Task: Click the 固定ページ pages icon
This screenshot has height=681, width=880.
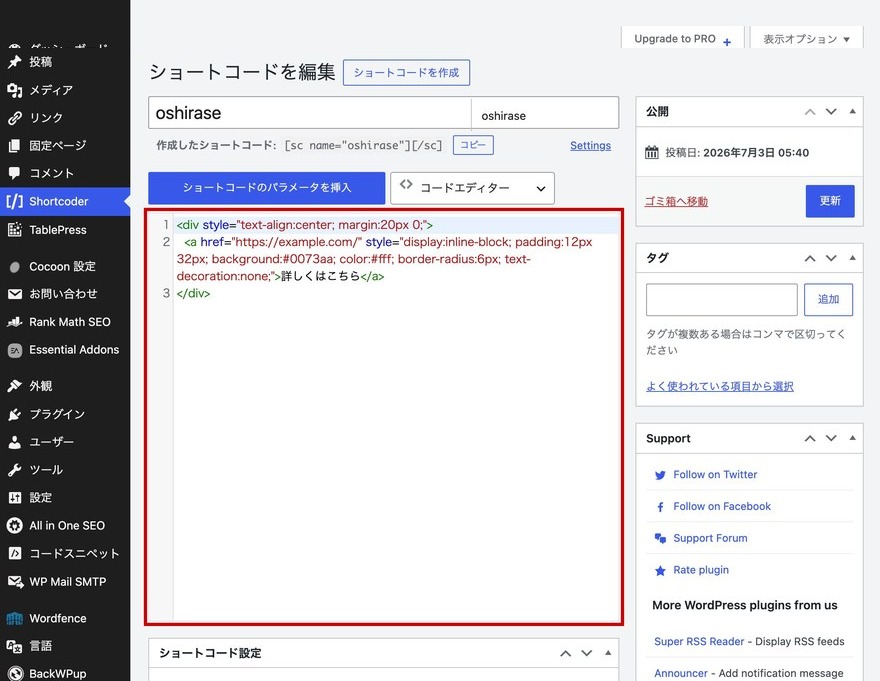Action: tap(15, 145)
